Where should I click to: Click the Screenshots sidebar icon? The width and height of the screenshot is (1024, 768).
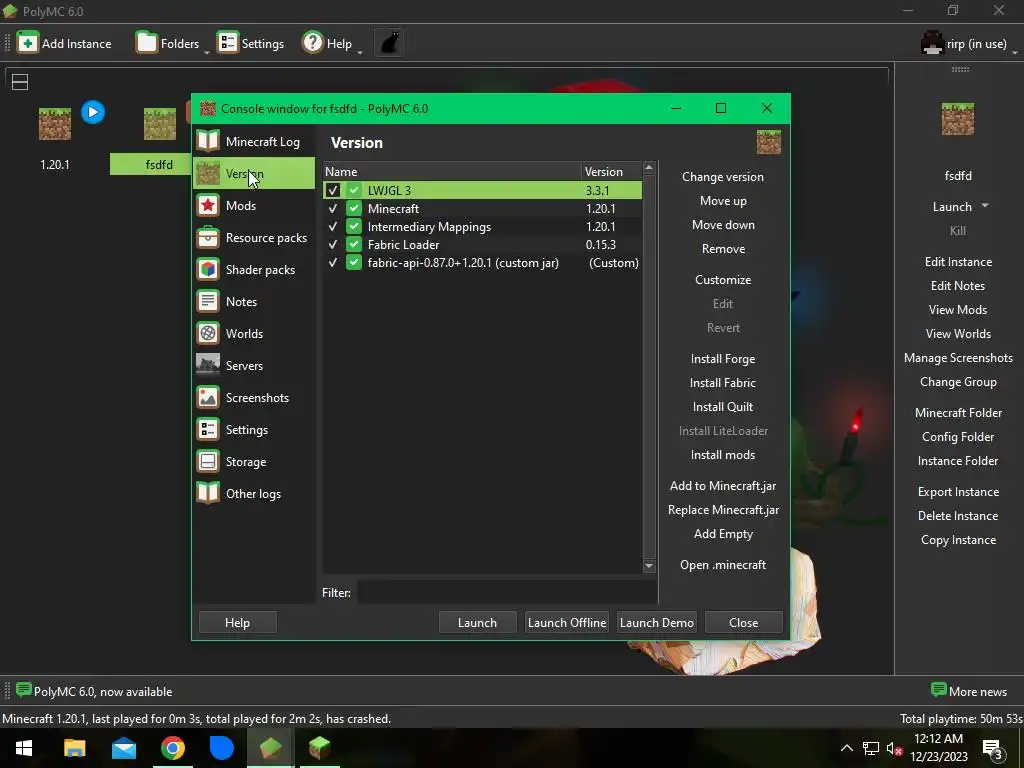(208, 397)
